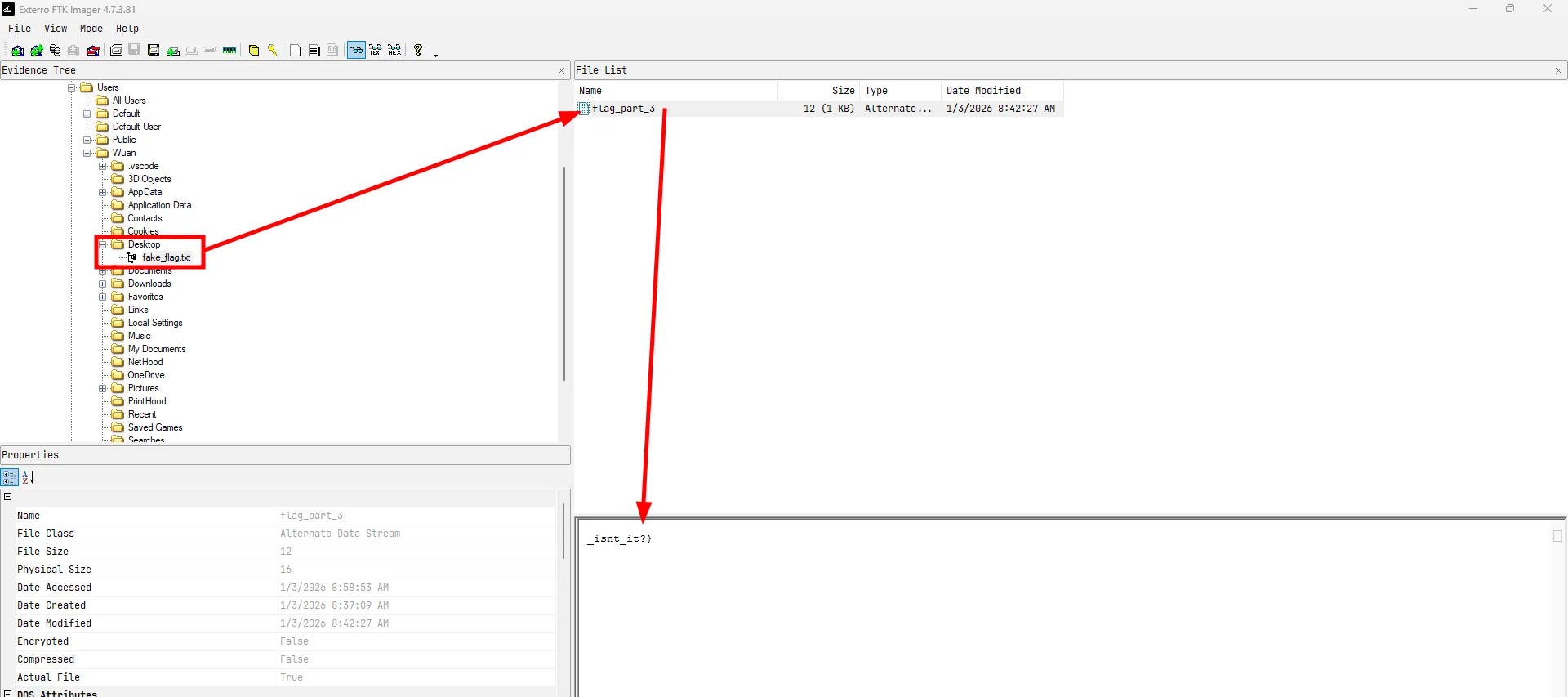
Task: Click the Detect EFS Encryption key icon
Action: 273,51
